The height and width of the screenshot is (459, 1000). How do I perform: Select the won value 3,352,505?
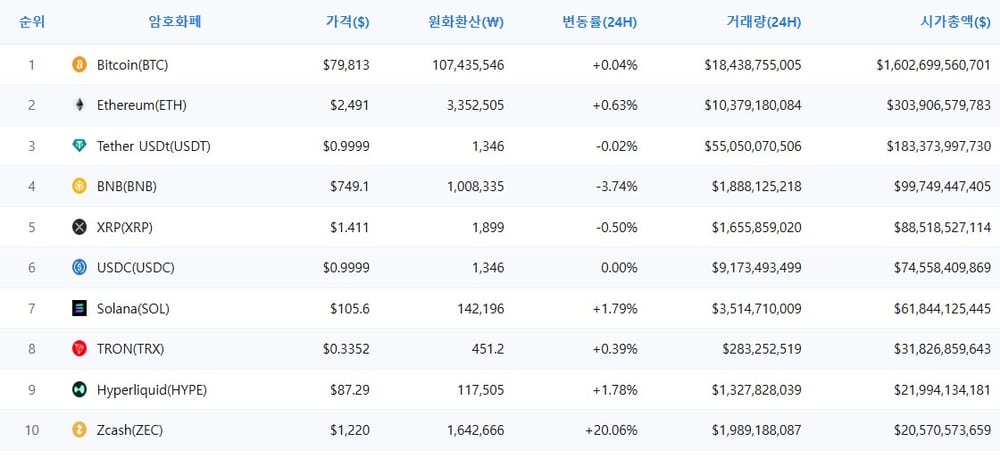click(x=475, y=105)
